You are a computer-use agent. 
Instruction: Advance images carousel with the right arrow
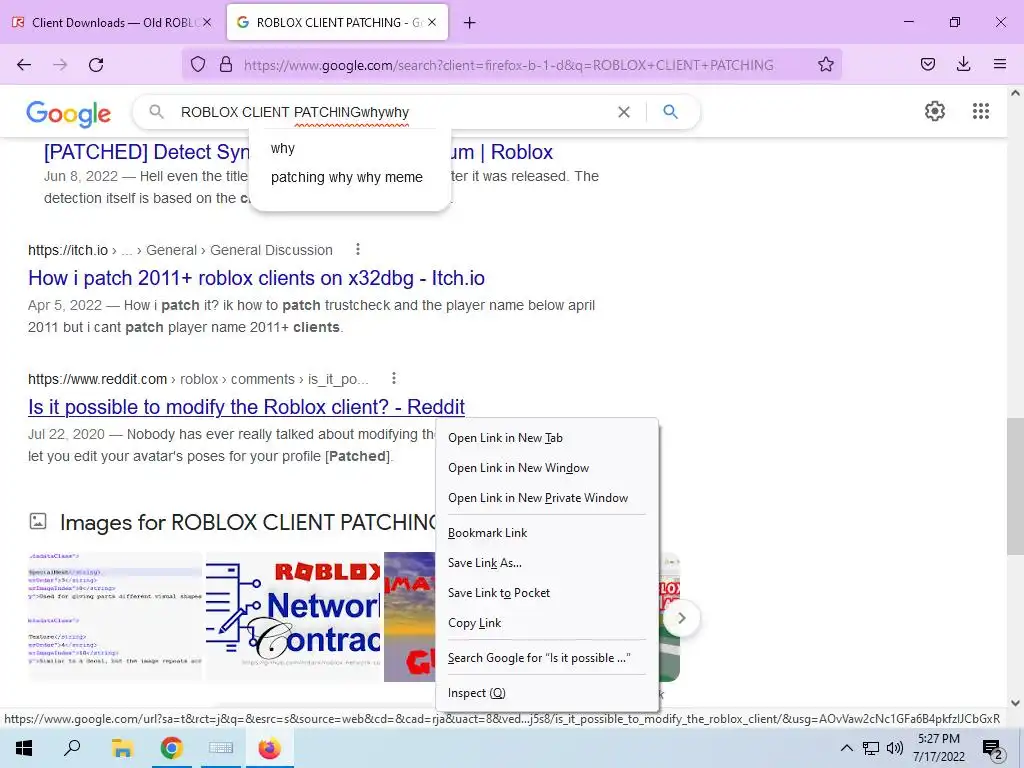pos(681,618)
